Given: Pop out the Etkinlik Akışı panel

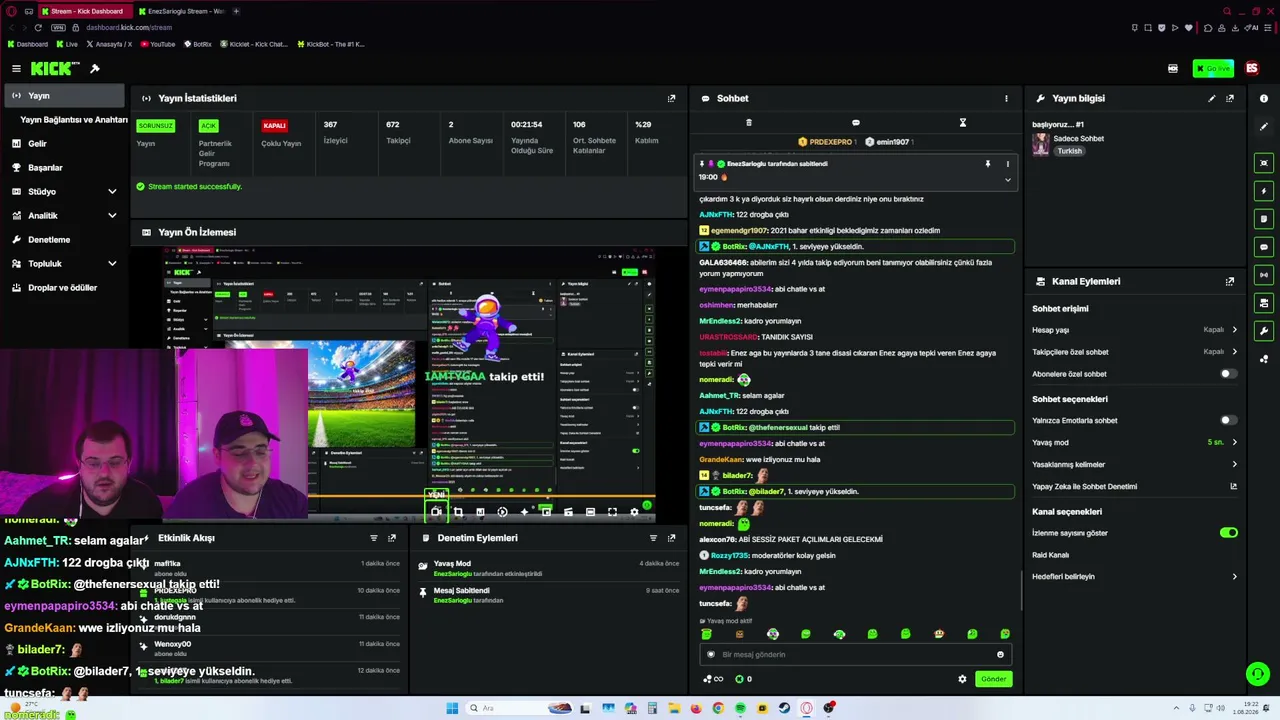Looking at the screenshot, I should 392,538.
